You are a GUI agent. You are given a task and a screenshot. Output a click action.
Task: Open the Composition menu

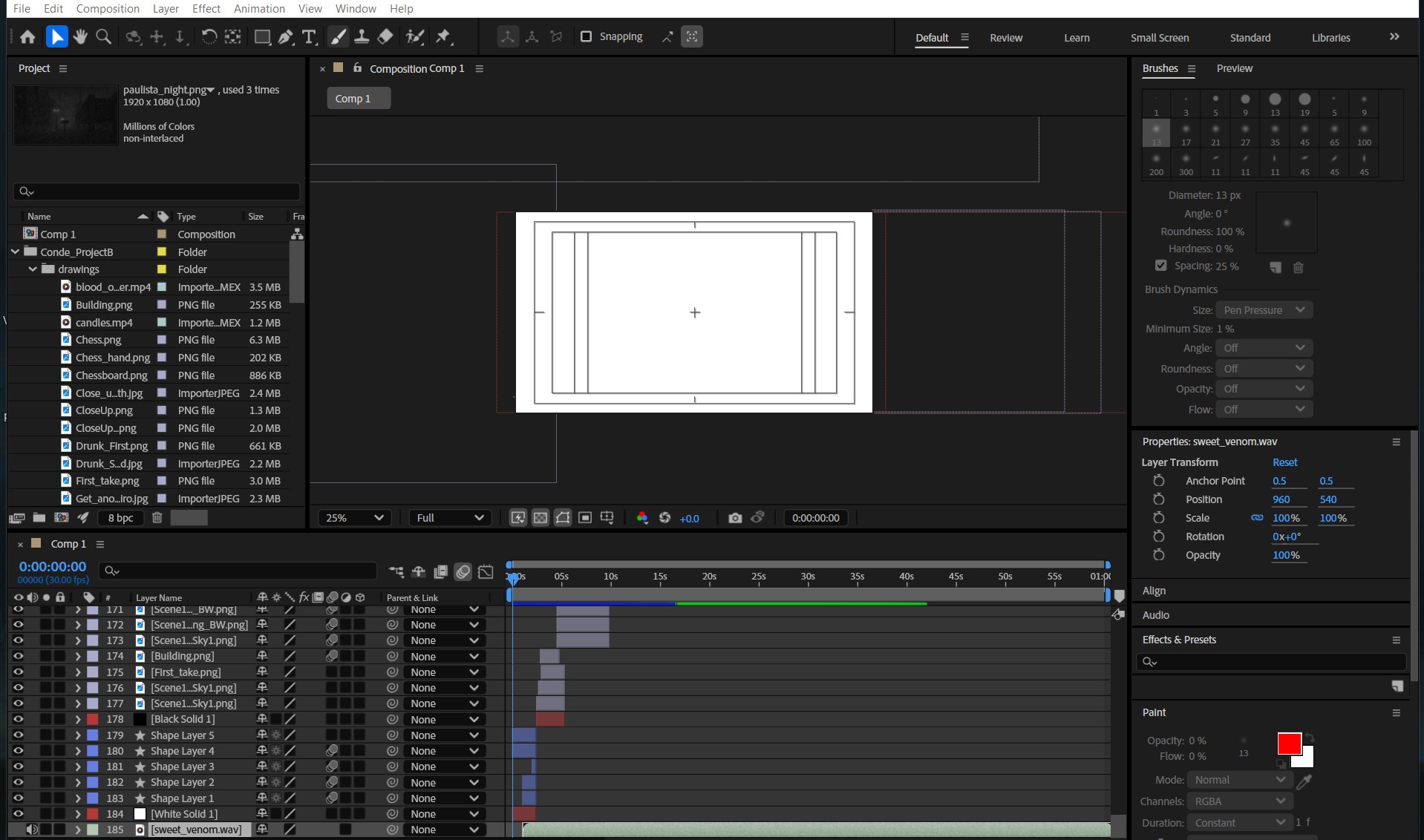(108, 9)
